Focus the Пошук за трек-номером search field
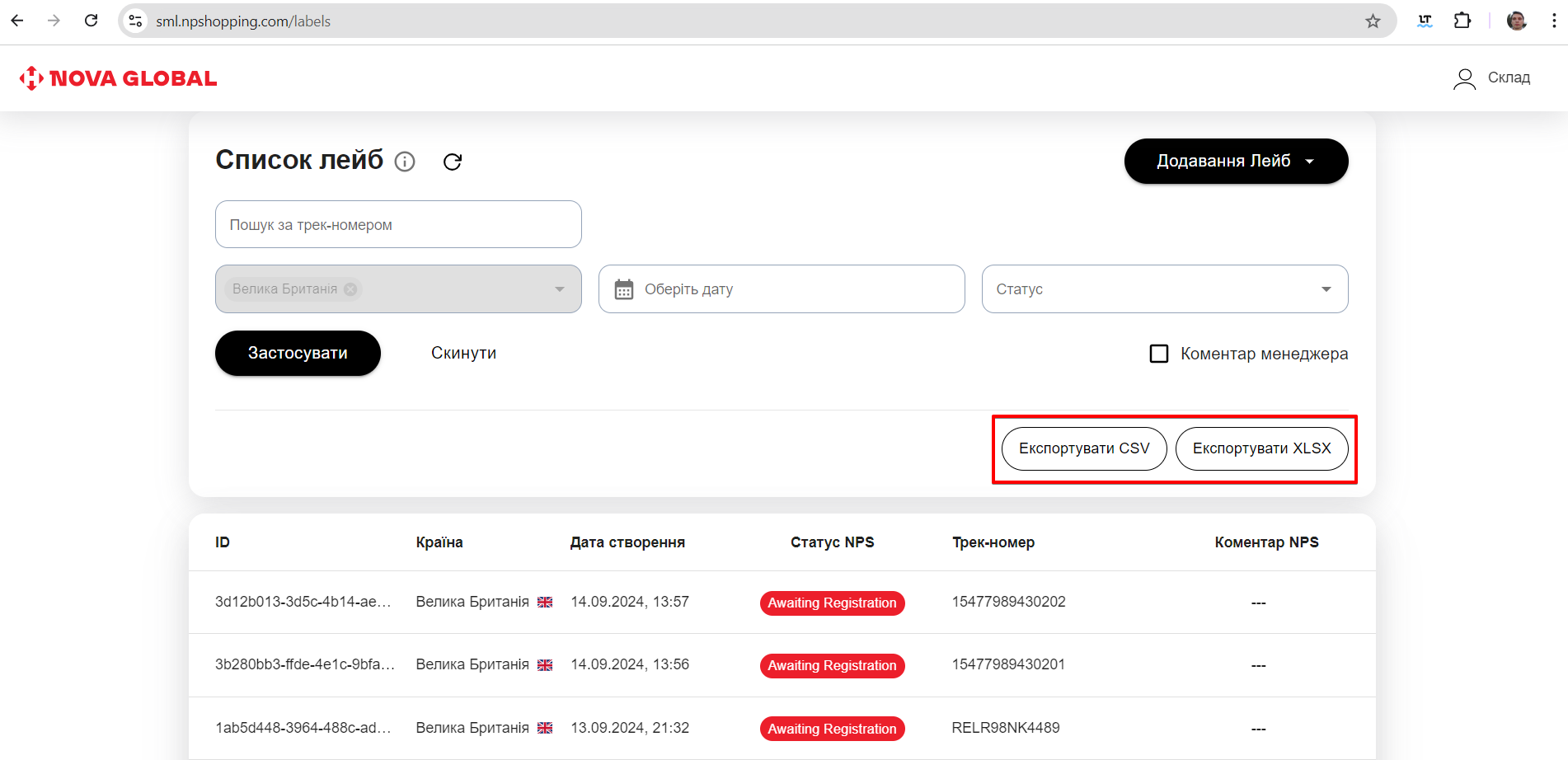Screen dimensions: 1568x760 pos(398,224)
